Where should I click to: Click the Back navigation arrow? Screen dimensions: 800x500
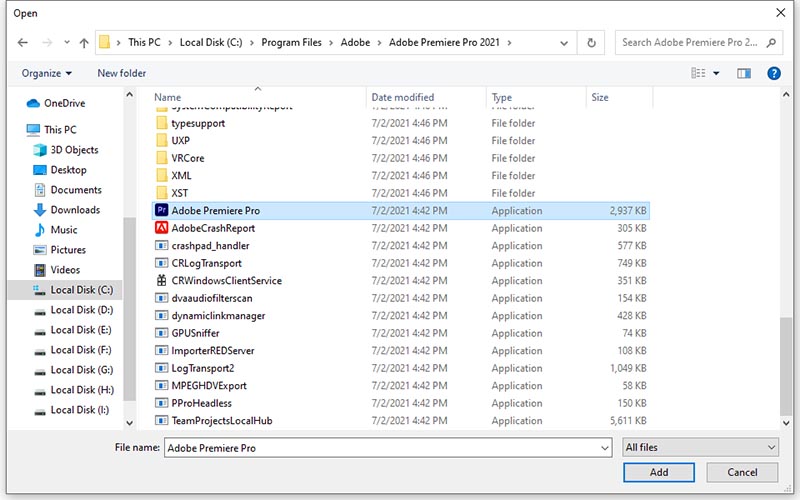(22, 43)
